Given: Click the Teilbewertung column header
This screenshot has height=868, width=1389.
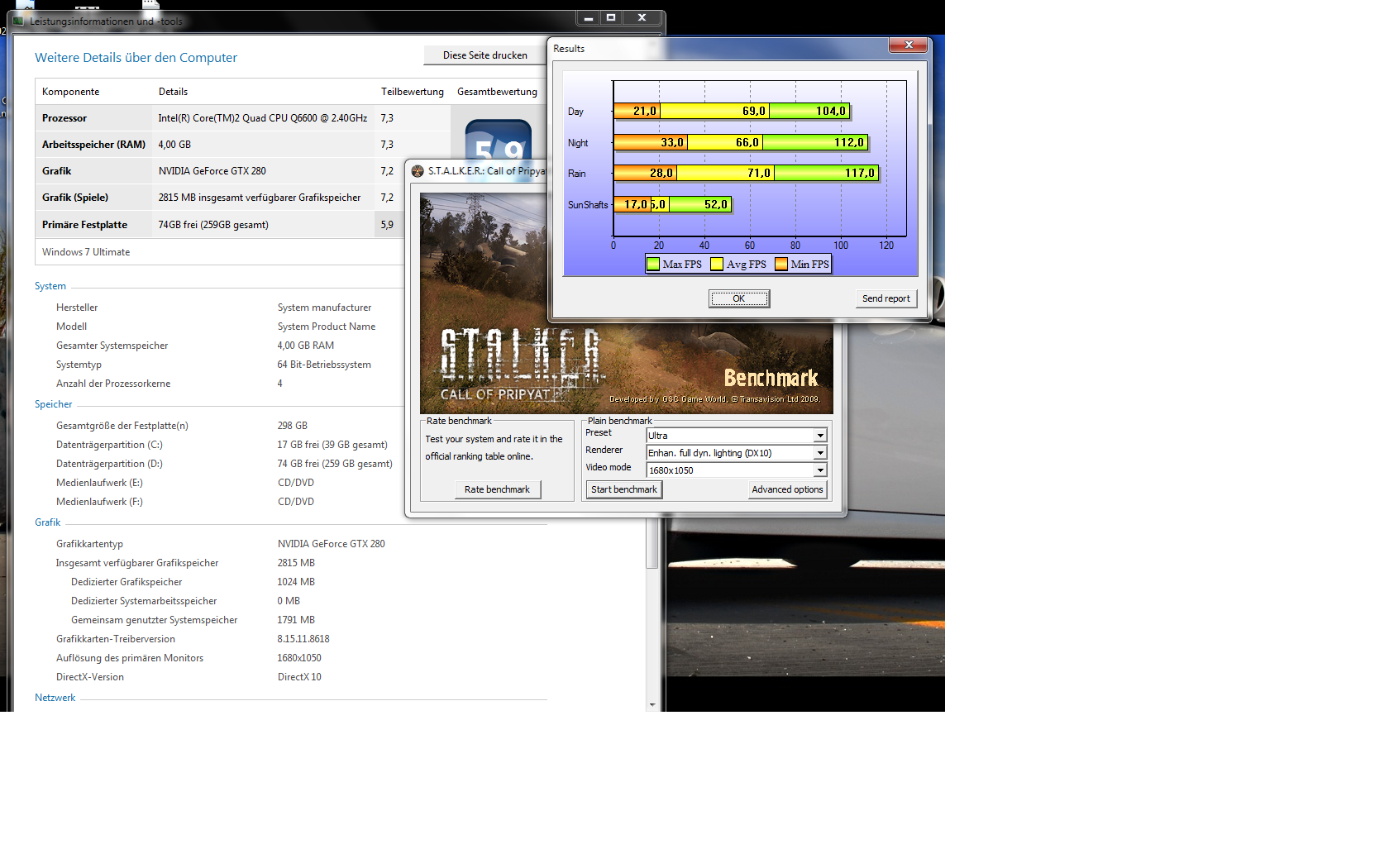Looking at the screenshot, I should (x=412, y=92).
